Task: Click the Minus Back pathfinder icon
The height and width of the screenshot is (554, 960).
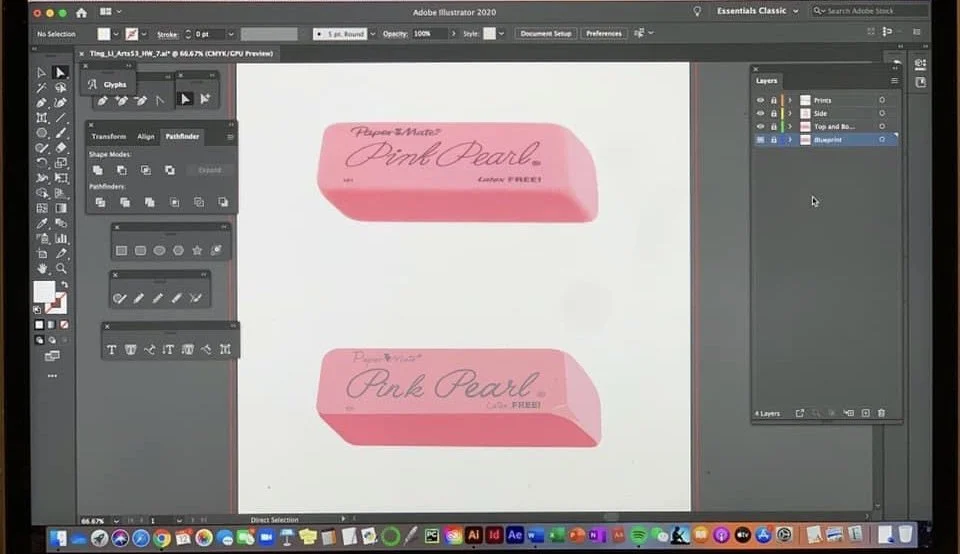Action: [223, 202]
